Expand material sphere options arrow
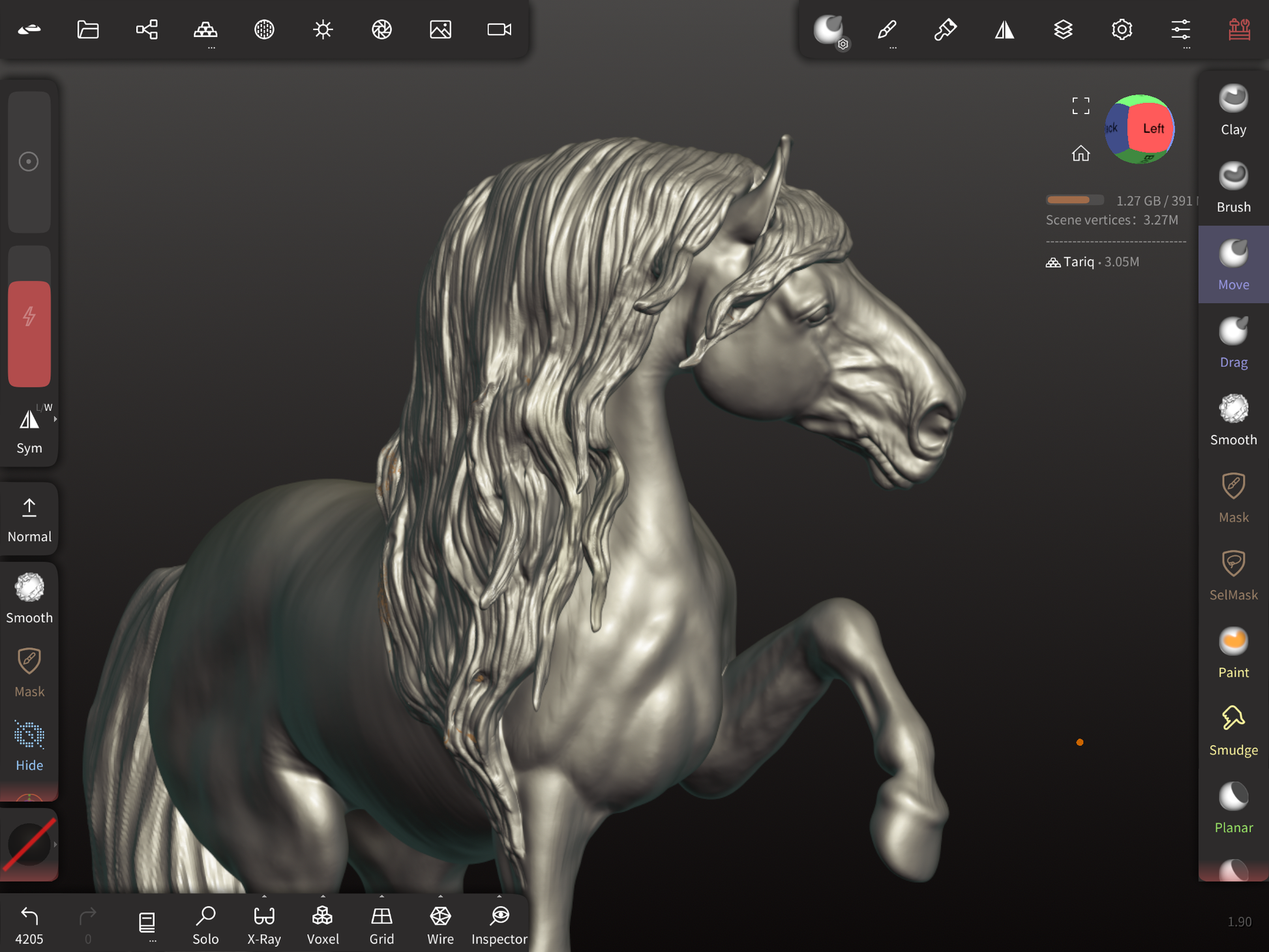 click(55, 844)
